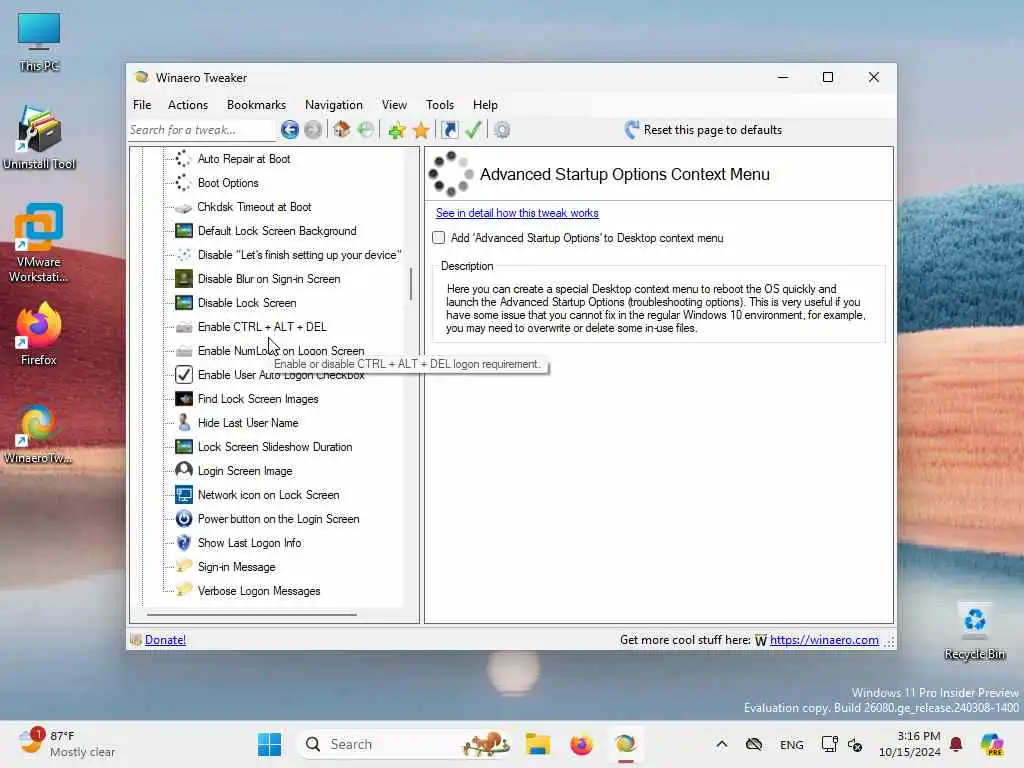Click the horizontal scrollbar of tweak tree

coord(252,615)
